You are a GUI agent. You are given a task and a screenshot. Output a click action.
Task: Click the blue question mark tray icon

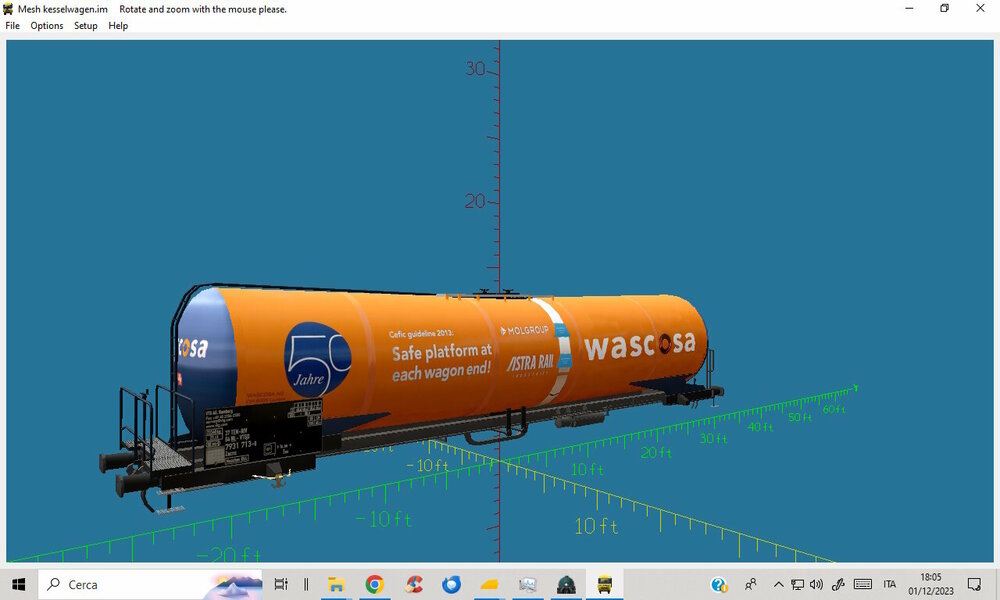(719, 584)
